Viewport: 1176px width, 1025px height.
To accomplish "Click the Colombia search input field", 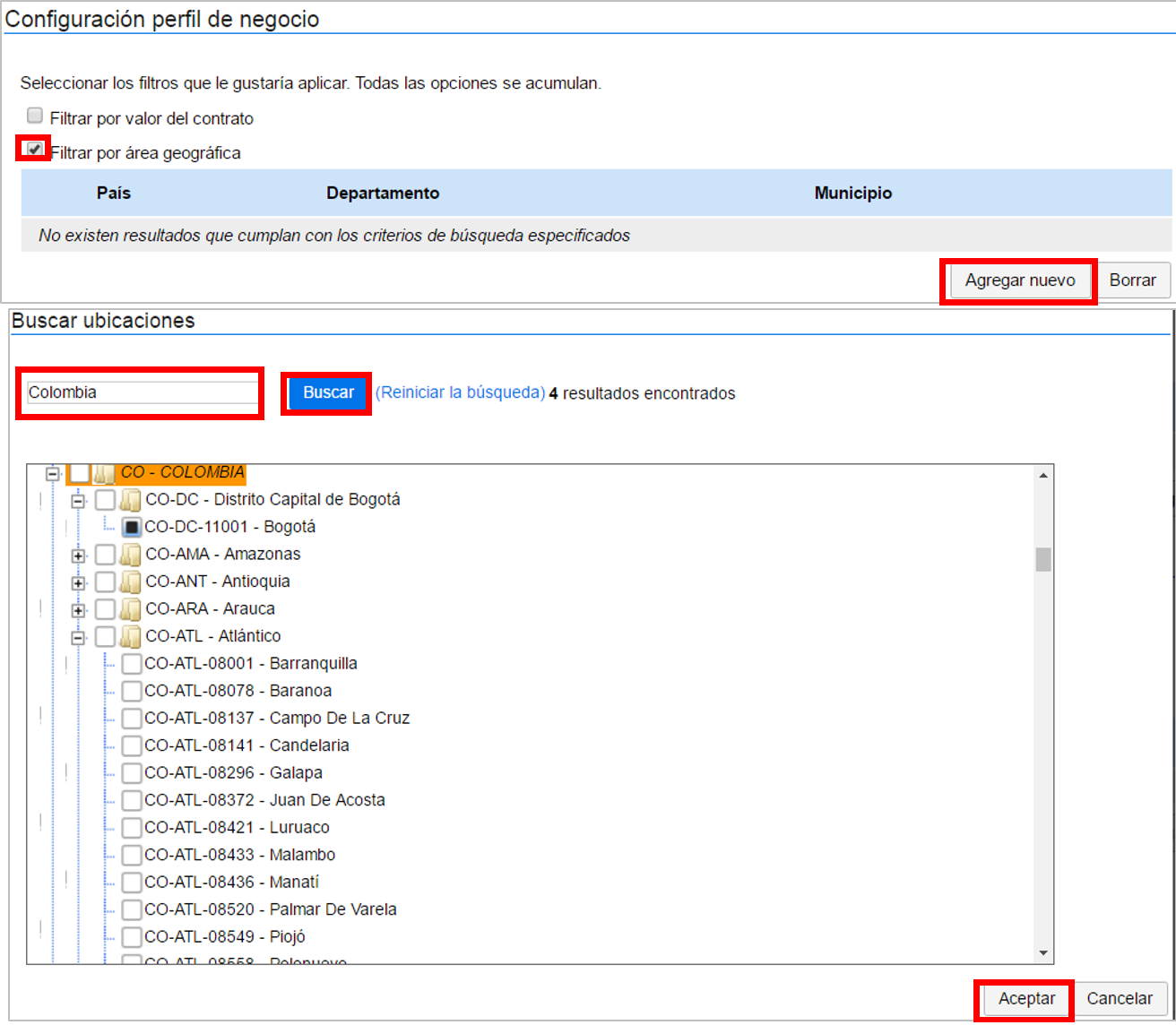I will click(142, 392).
